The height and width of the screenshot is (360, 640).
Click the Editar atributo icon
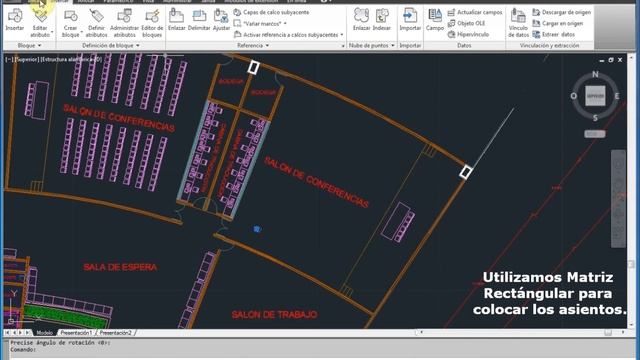(40, 16)
